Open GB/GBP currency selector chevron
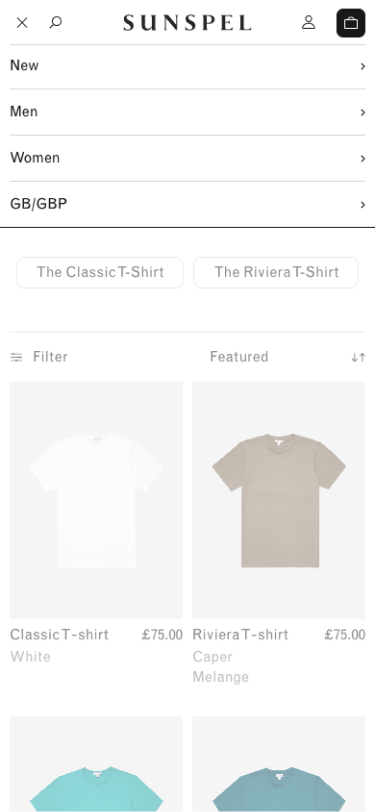 (x=363, y=205)
